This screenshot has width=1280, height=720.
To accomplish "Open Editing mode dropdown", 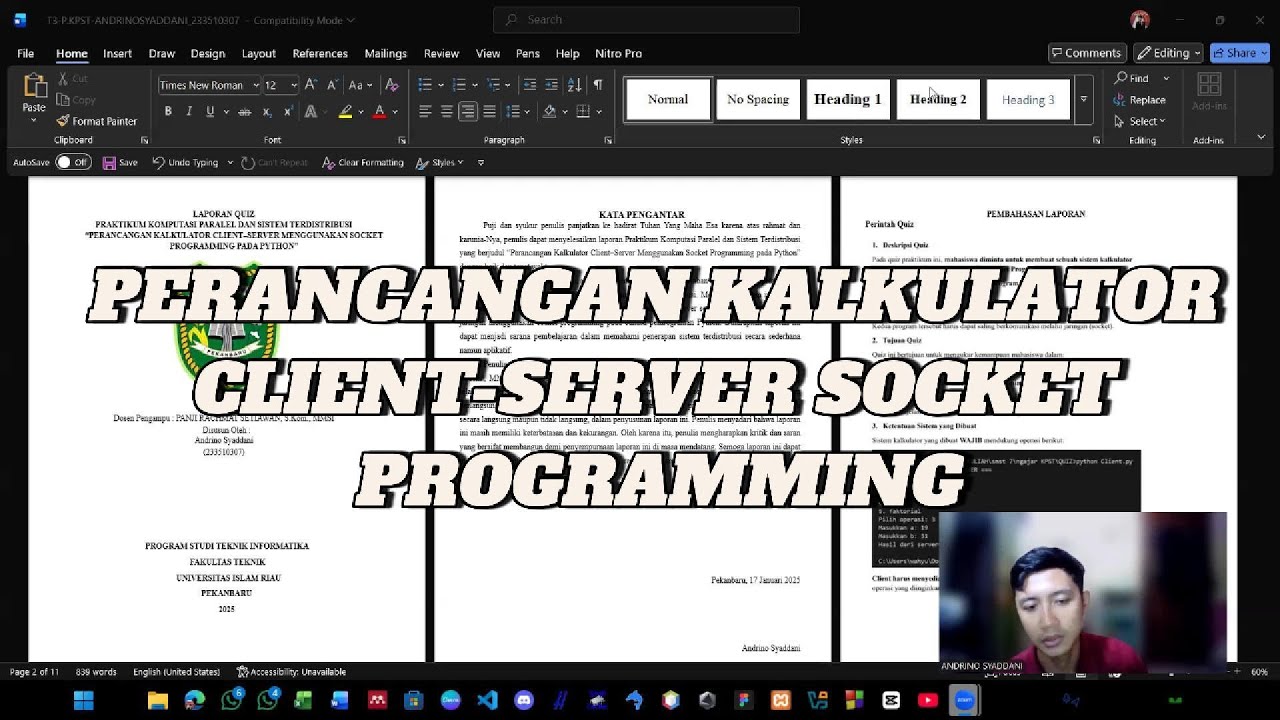I will (1169, 53).
